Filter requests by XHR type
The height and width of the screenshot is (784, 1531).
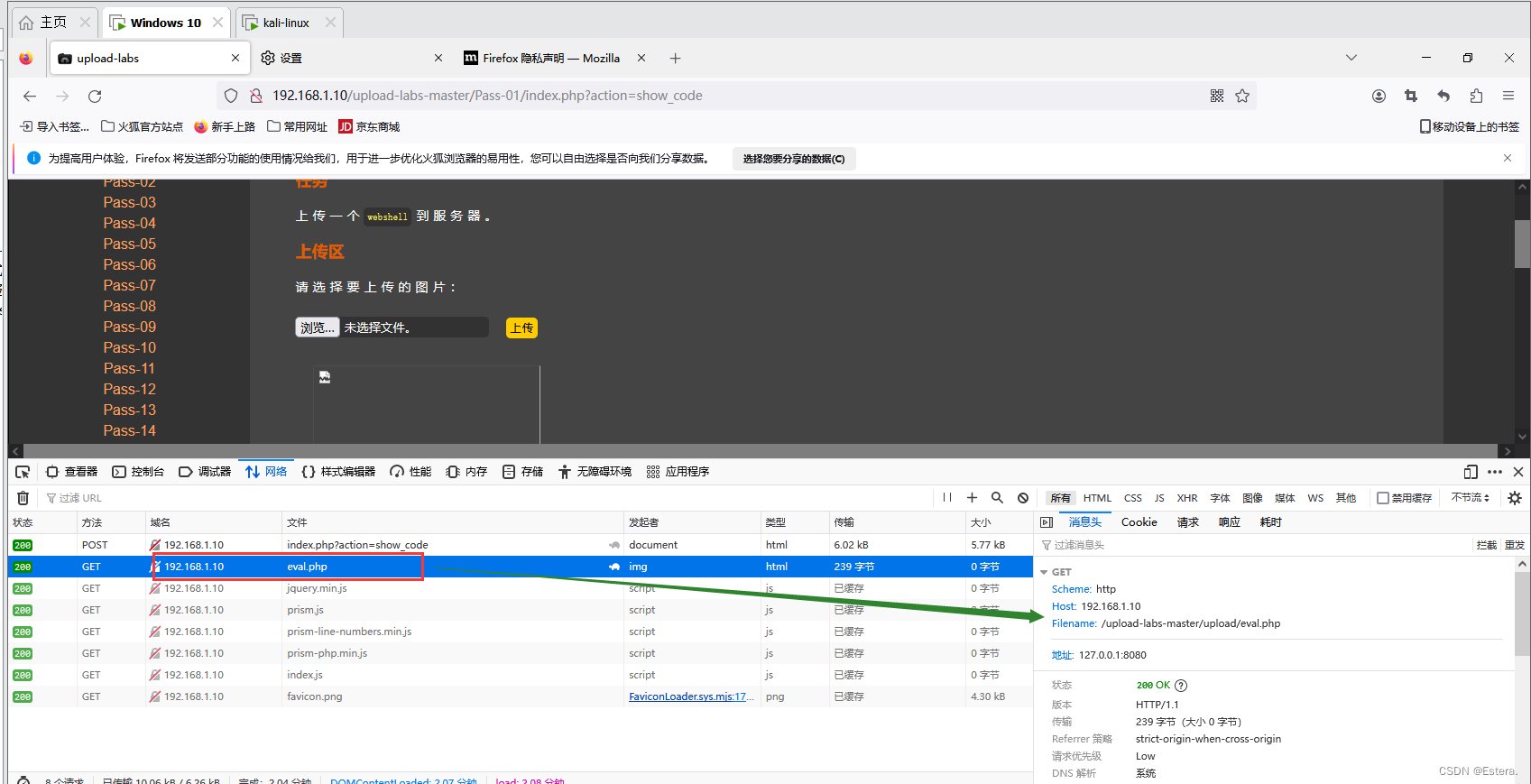pos(1187,498)
